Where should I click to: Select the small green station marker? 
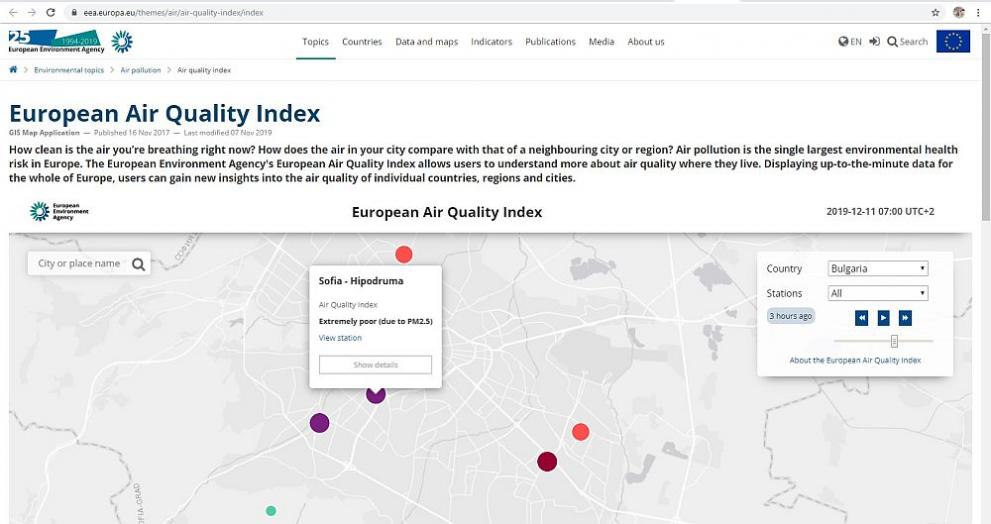tap(271, 511)
